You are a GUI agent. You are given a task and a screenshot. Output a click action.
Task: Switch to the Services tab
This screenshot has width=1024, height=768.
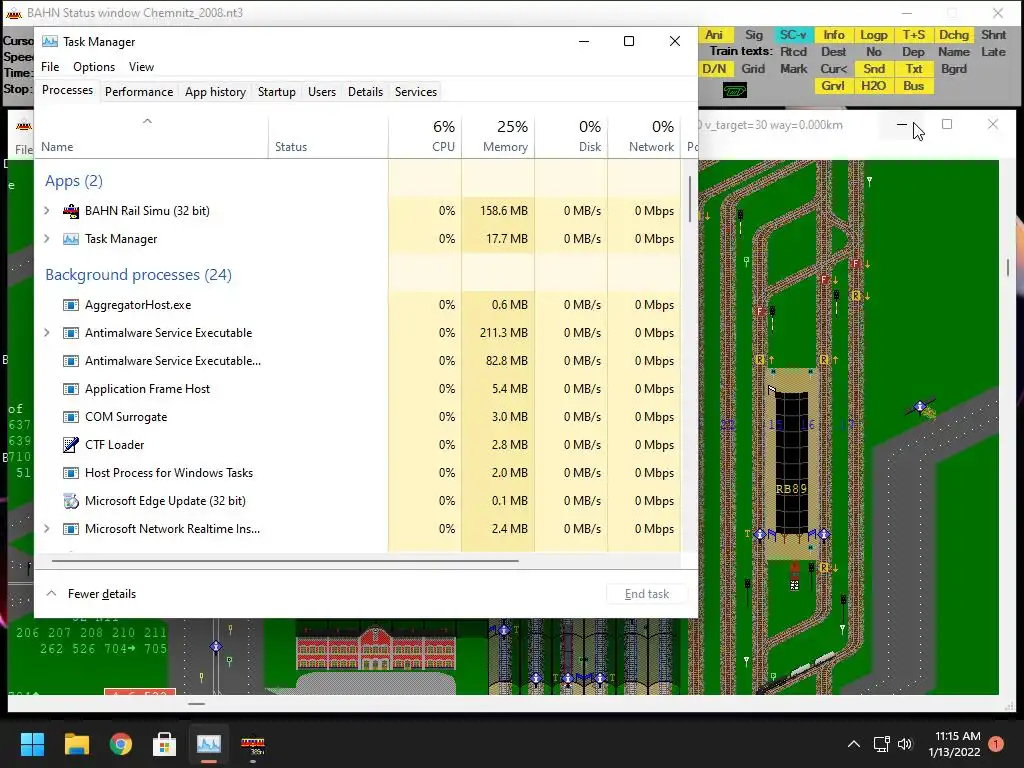coord(416,92)
